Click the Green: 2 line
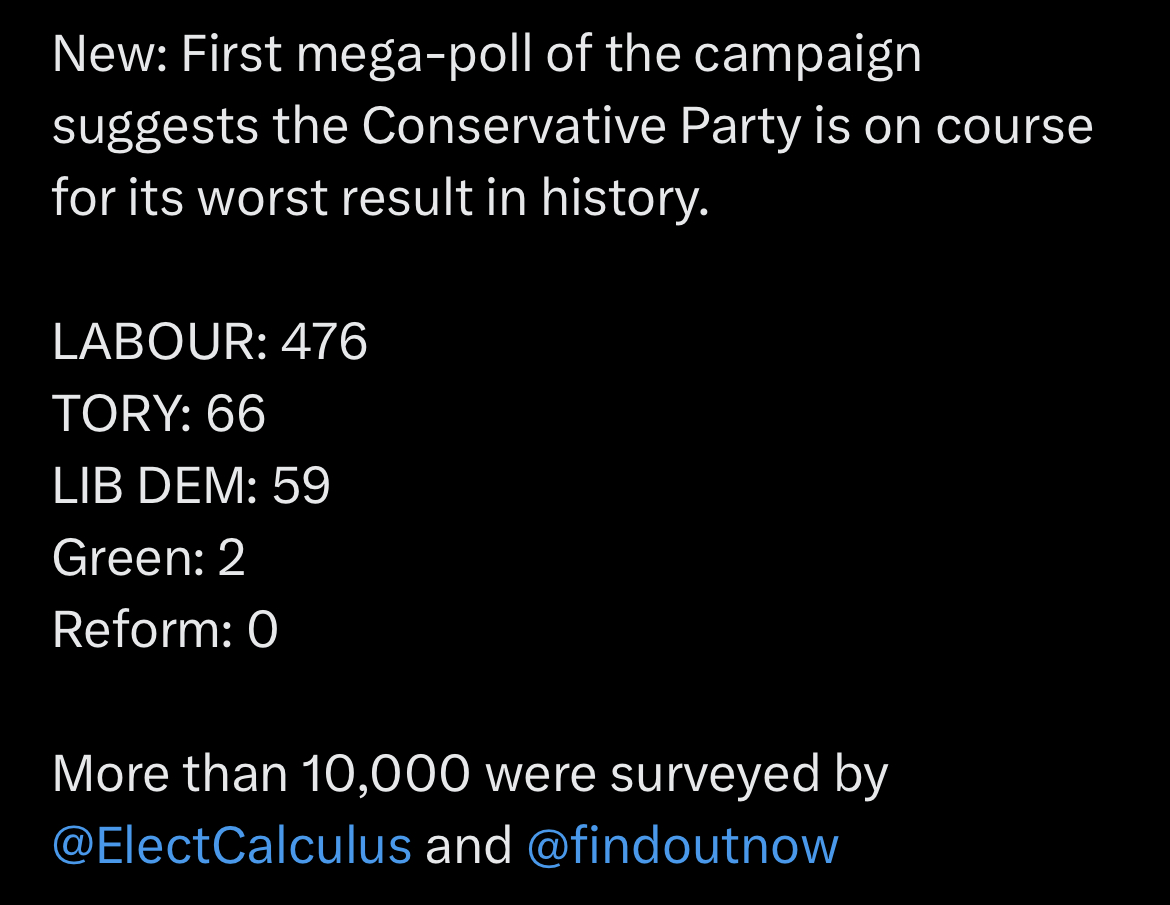Screen dimensions: 1170x905 [x=148, y=558]
